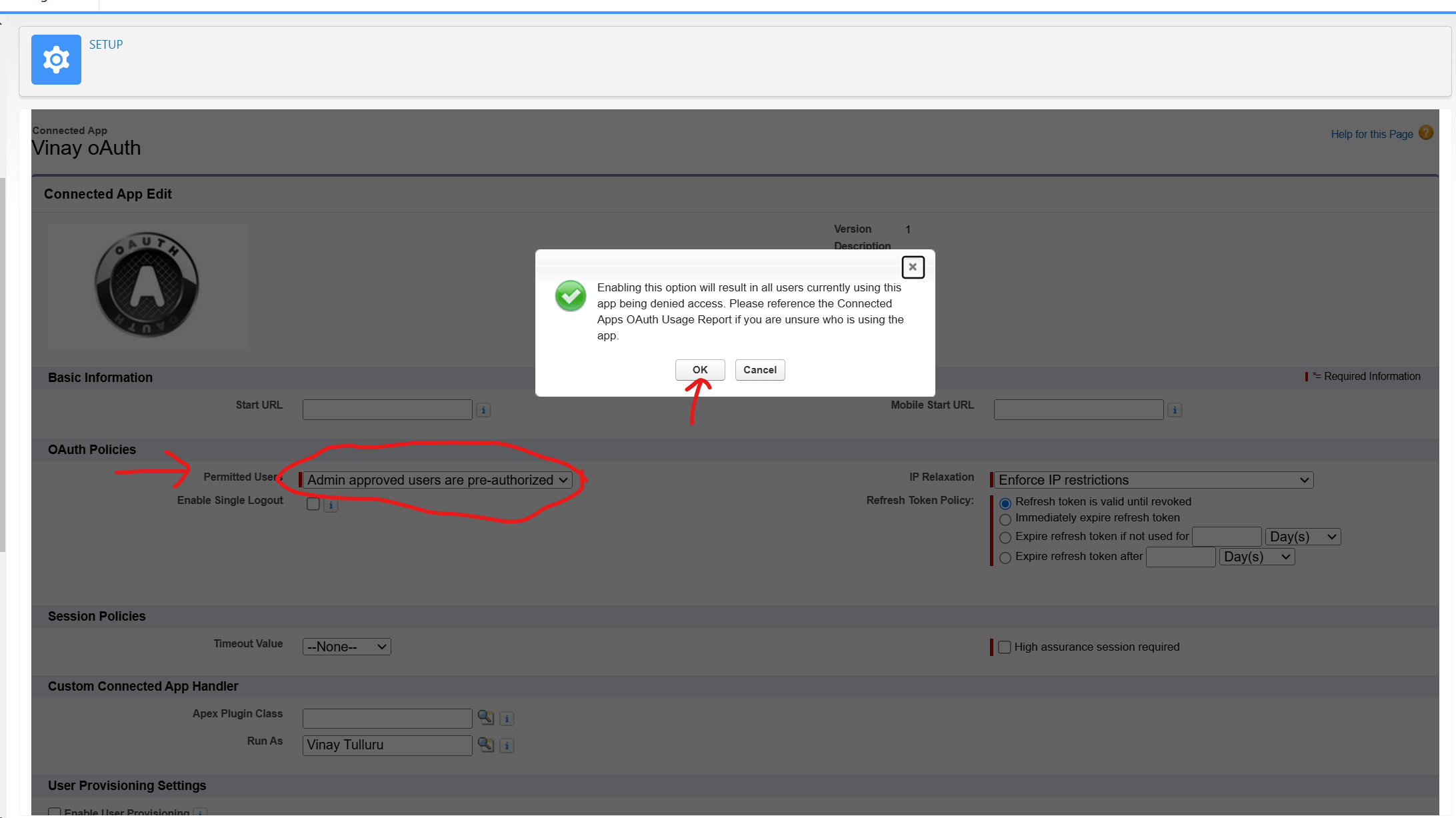Open the IP Relaxation dropdown
The height and width of the screenshot is (818, 1456).
(1154, 480)
